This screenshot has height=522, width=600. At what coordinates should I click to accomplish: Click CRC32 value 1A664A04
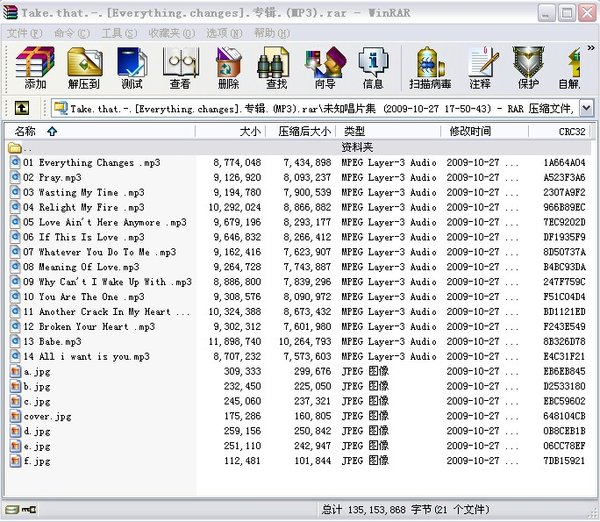(564, 163)
